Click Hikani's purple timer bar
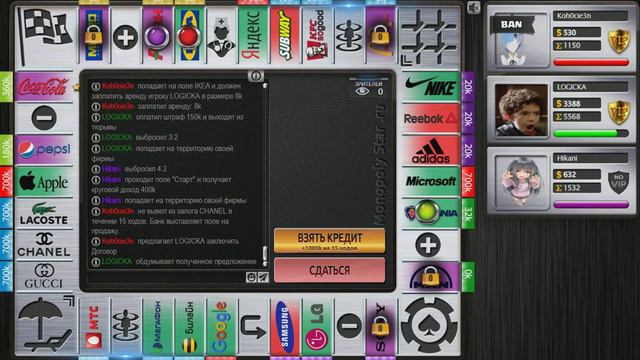 pos(591,204)
